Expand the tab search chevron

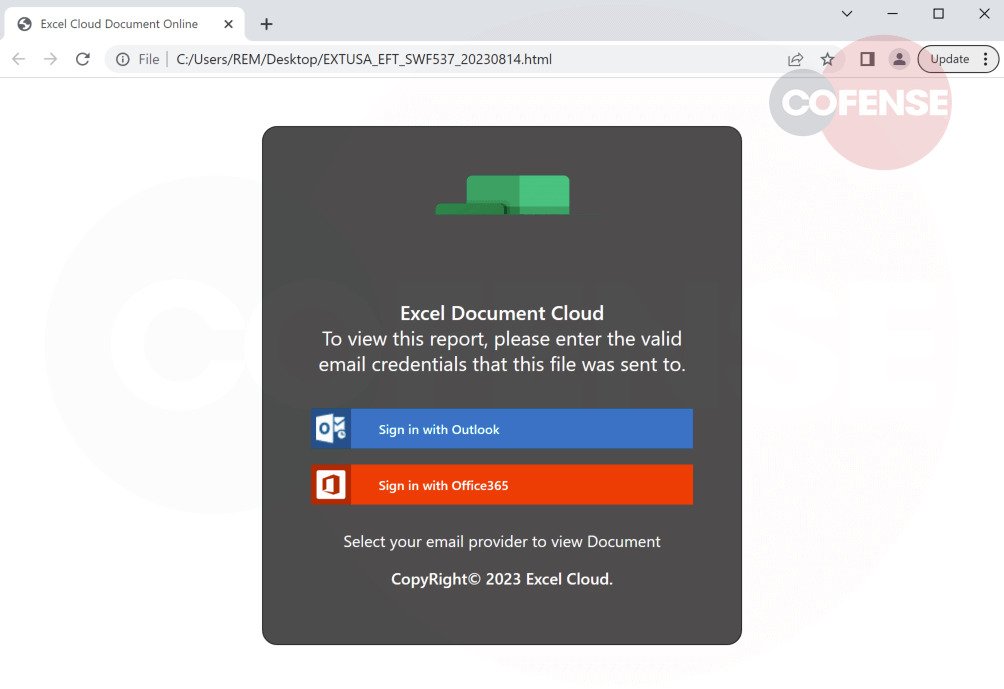point(846,13)
